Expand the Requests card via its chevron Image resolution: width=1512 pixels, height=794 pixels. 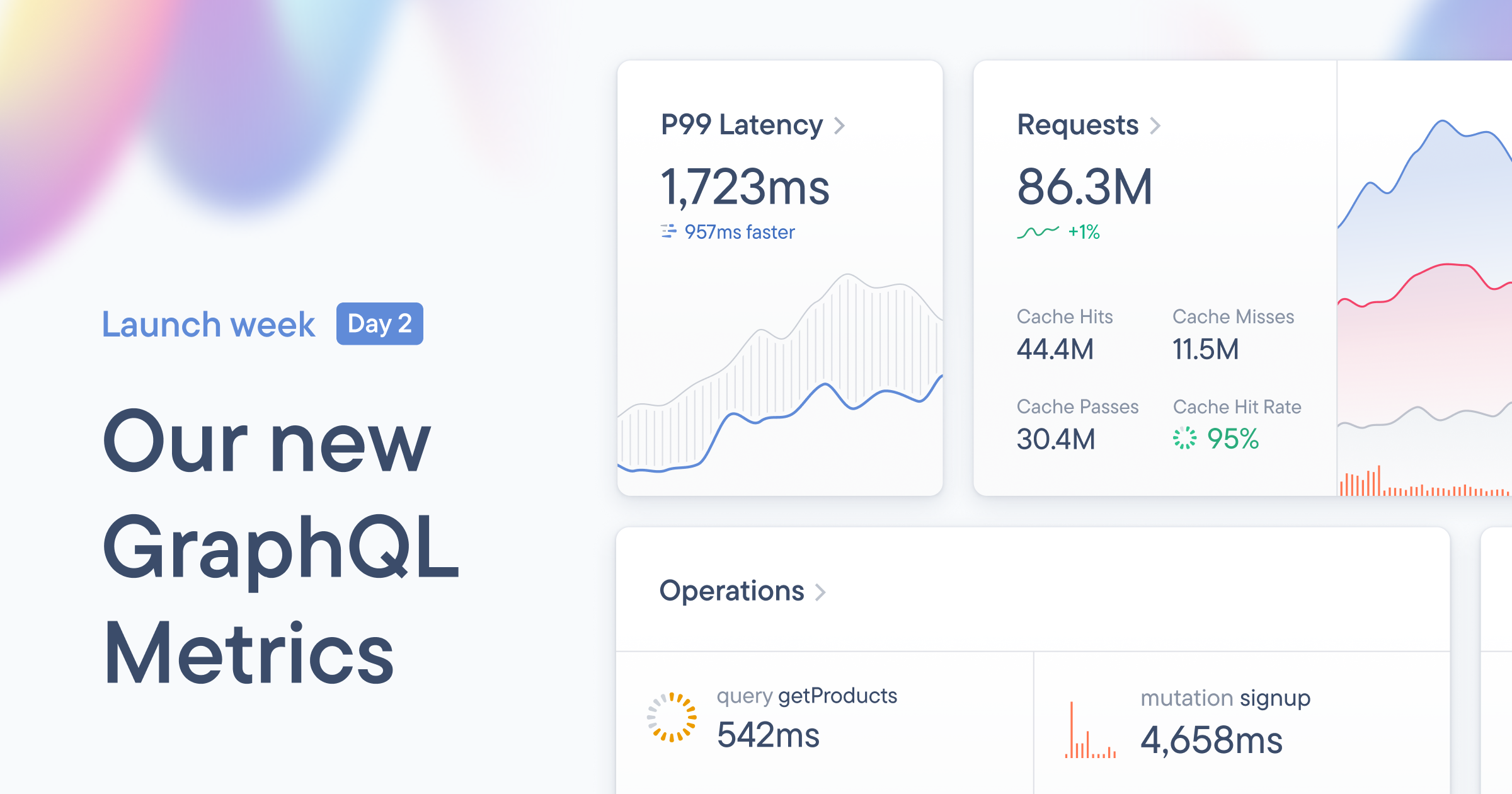pyautogui.click(x=1156, y=125)
